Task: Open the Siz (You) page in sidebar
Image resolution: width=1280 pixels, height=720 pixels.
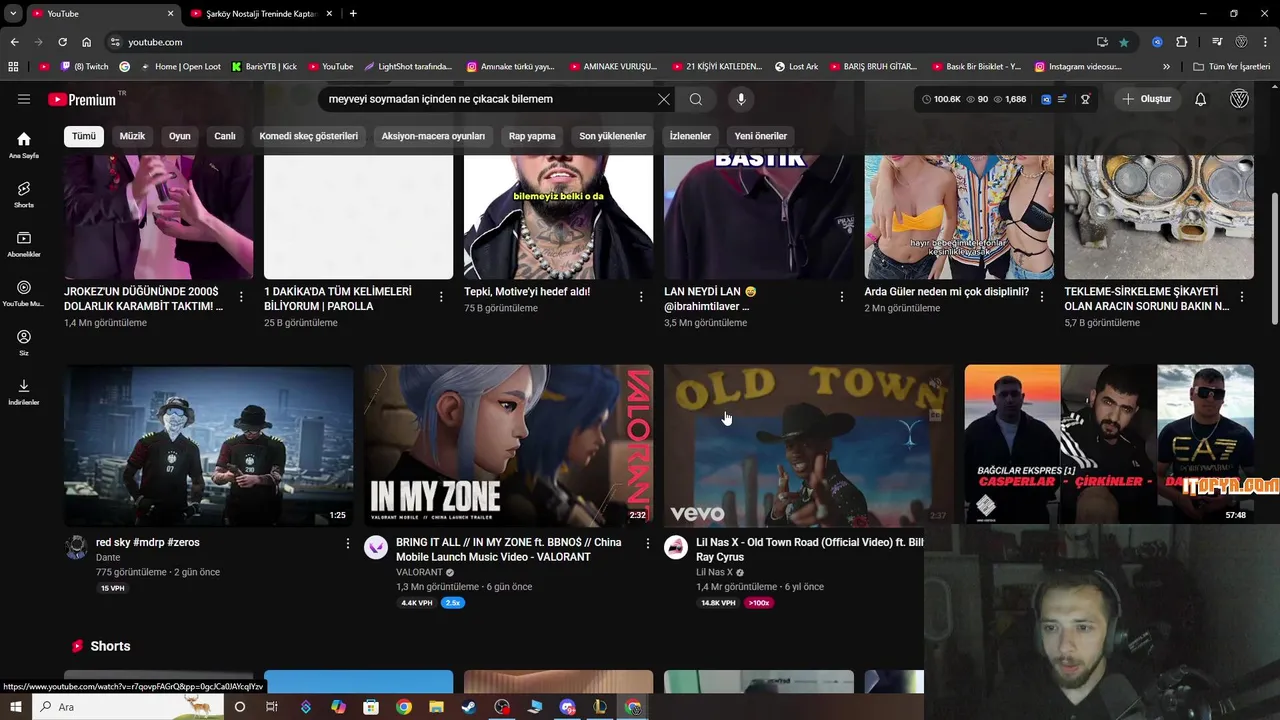Action: pyautogui.click(x=24, y=342)
